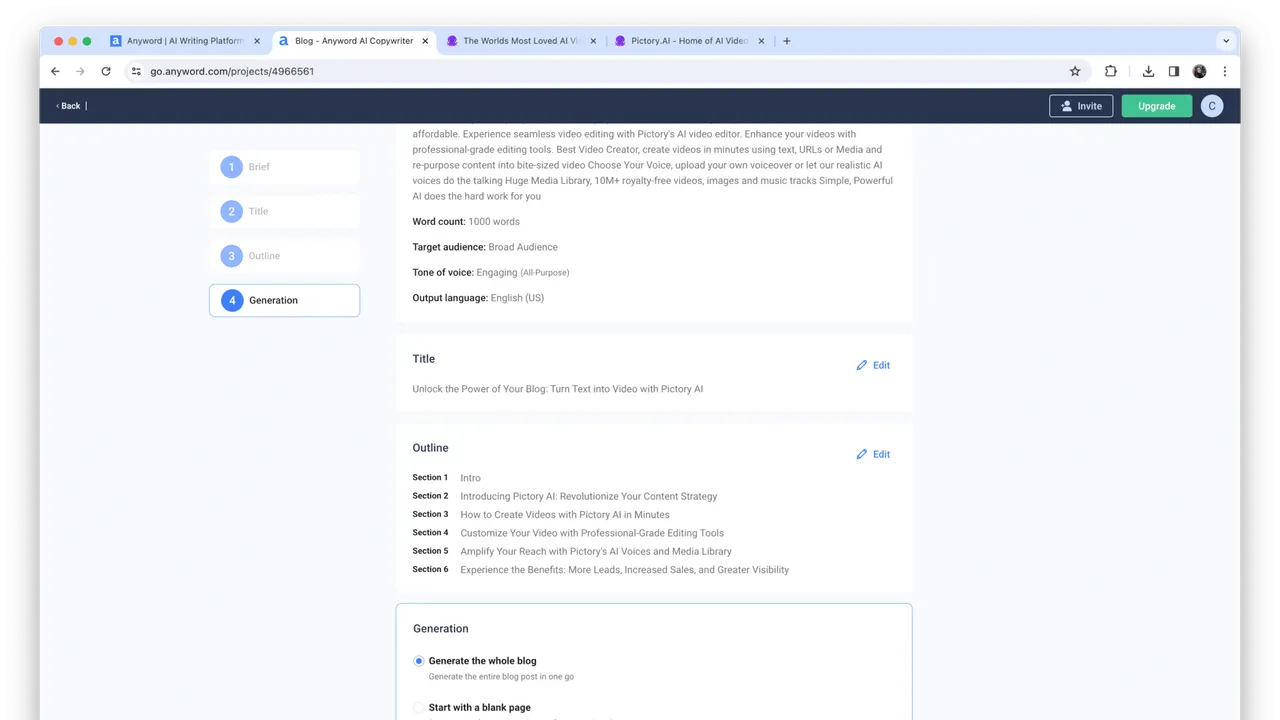Click Section 1 Intro row
Screen dimensions: 1280x720
point(447,478)
